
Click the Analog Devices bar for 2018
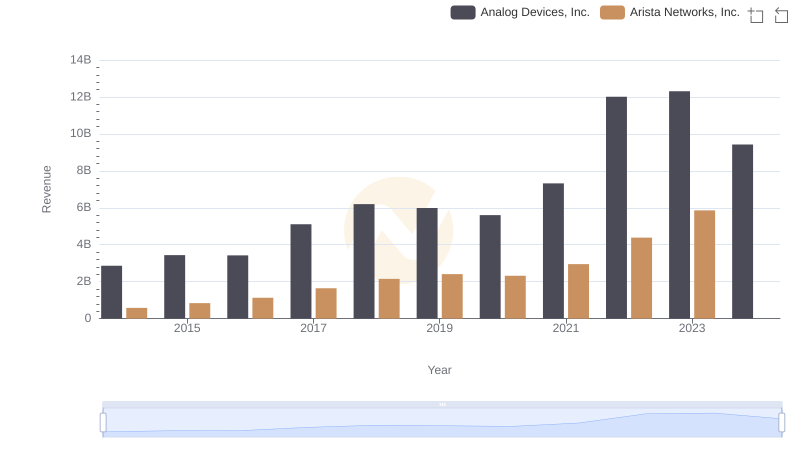pos(364,262)
